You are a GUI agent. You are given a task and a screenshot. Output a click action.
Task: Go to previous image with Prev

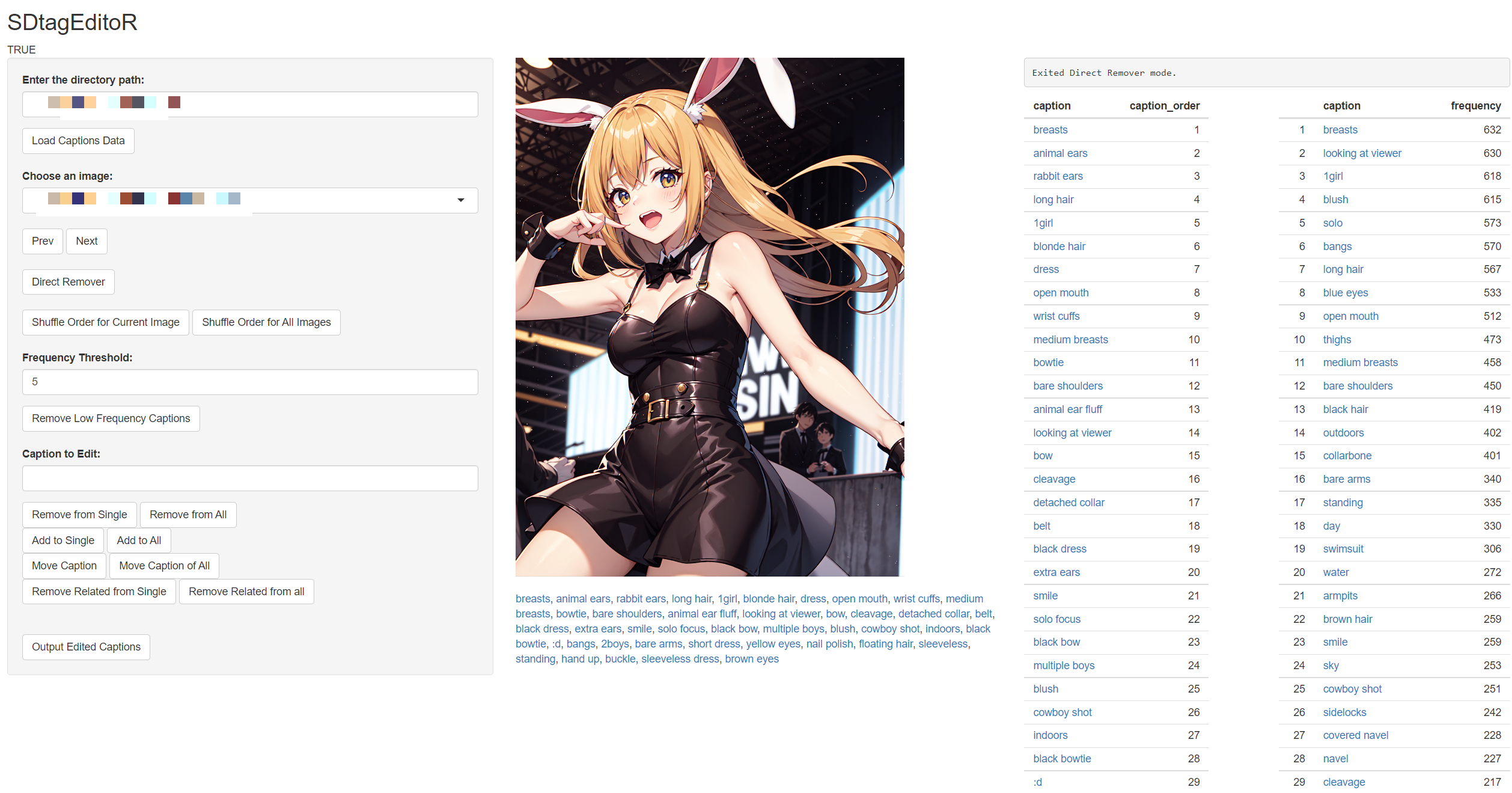tap(43, 241)
